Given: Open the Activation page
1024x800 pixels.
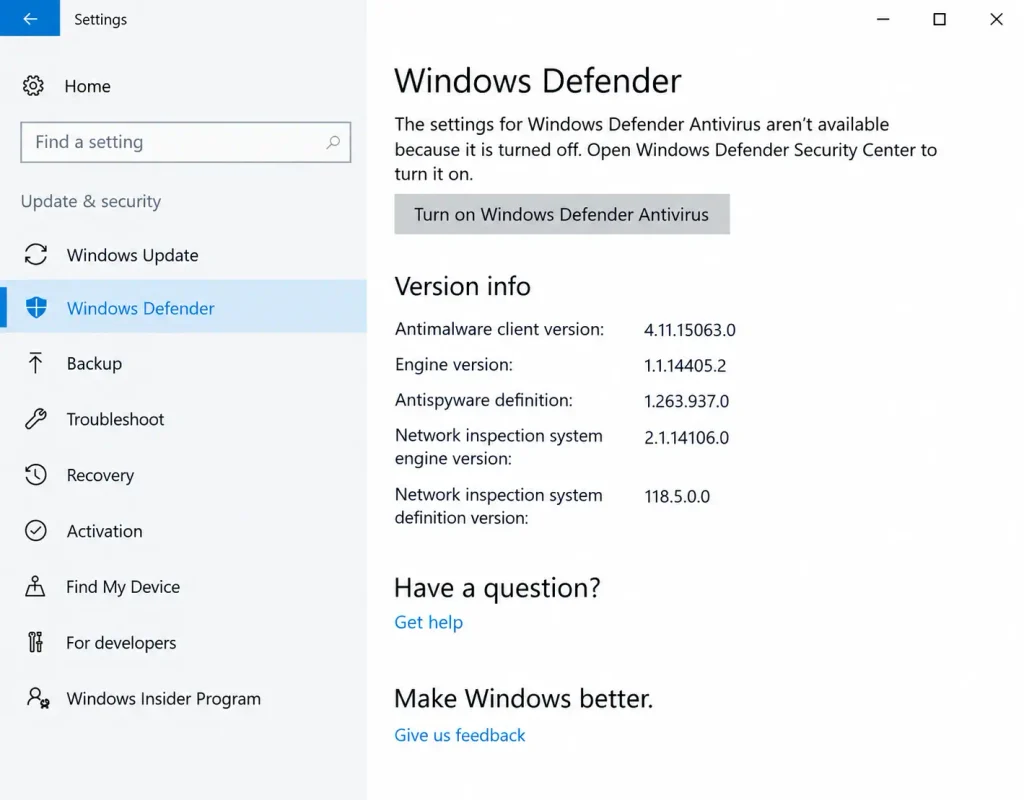Looking at the screenshot, I should [104, 531].
